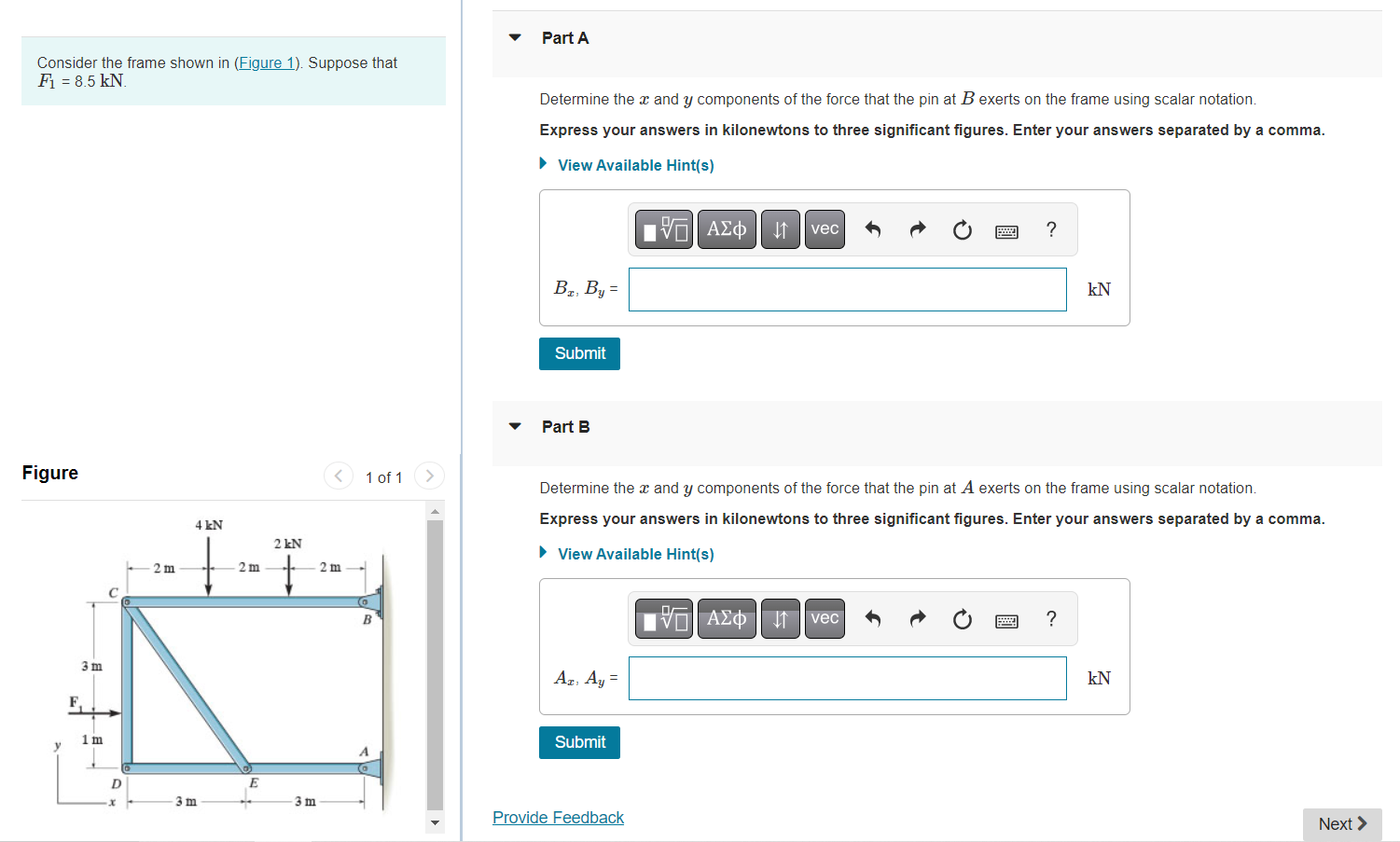The image size is (1400, 842).
Task: Open Greek symbols ΑΣφ menu in Part A
Action: tap(727, 229)
